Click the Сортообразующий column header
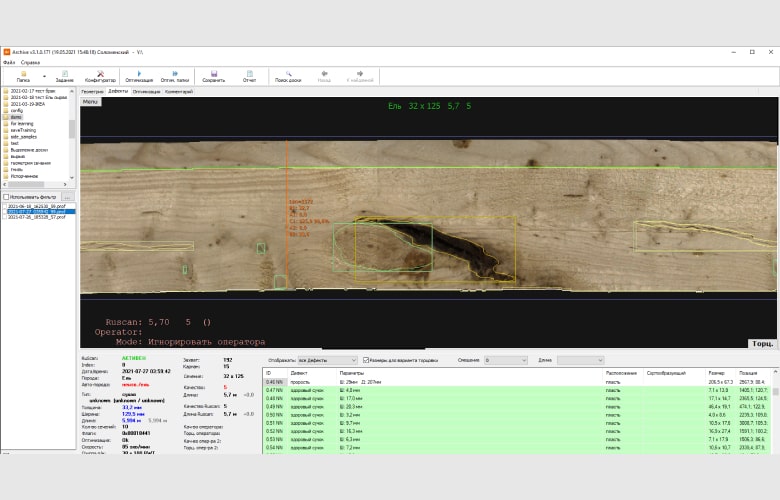This screenshot has height=500, width=780. pos(674,373)
